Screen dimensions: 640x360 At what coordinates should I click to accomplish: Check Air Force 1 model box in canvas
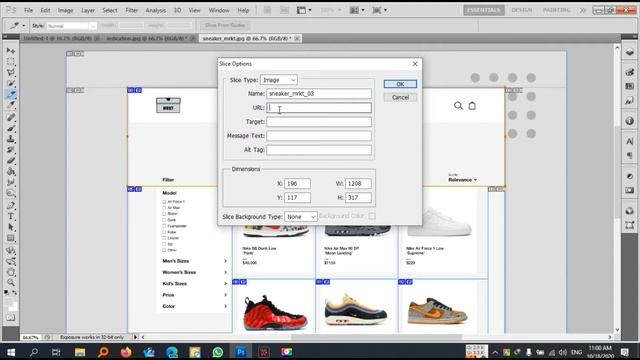(x=164, y=202)
